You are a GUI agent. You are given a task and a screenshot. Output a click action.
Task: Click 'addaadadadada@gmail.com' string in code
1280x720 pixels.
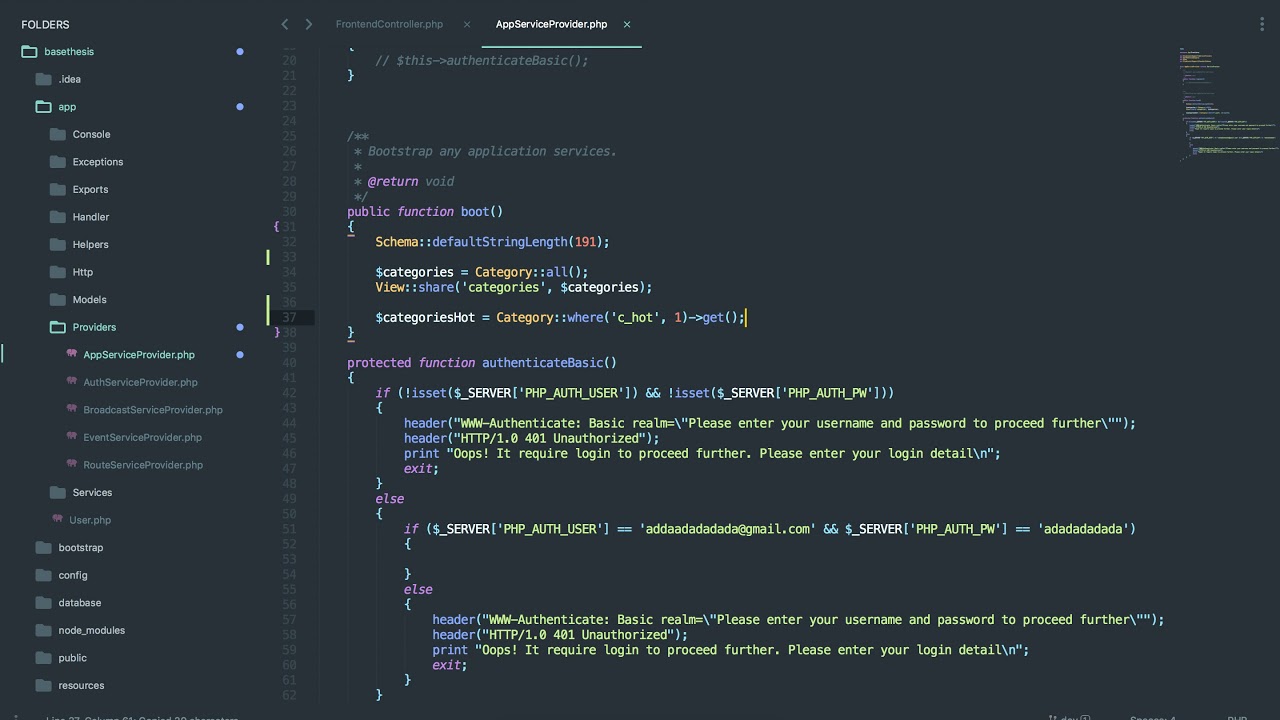point(727,529)
